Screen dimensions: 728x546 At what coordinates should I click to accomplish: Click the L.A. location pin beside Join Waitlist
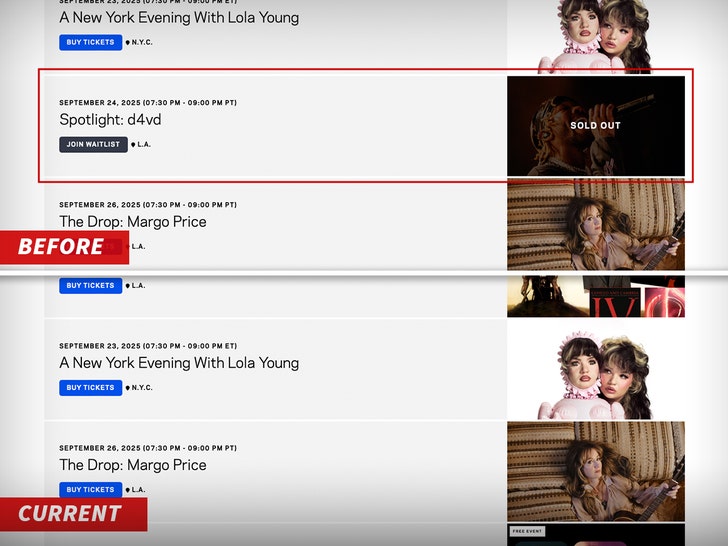141,144
